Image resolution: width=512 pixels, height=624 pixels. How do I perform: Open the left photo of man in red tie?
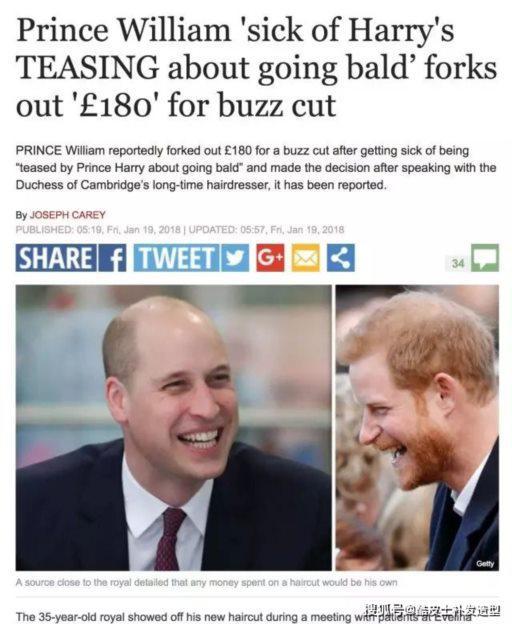click(173, 427)
